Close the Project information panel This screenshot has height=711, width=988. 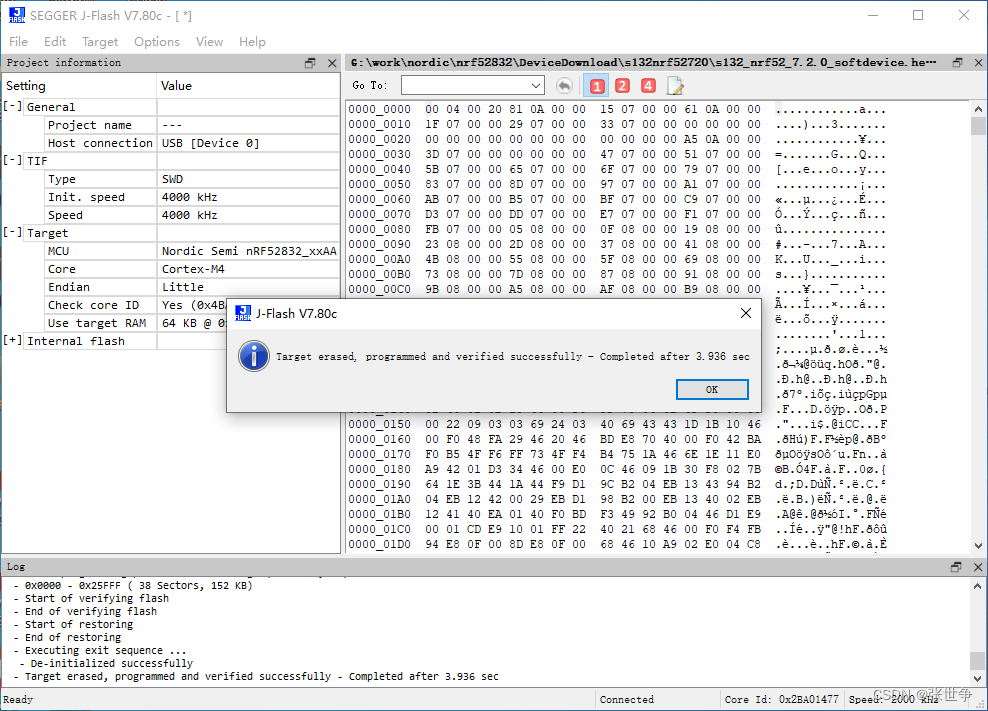[332, 63]
